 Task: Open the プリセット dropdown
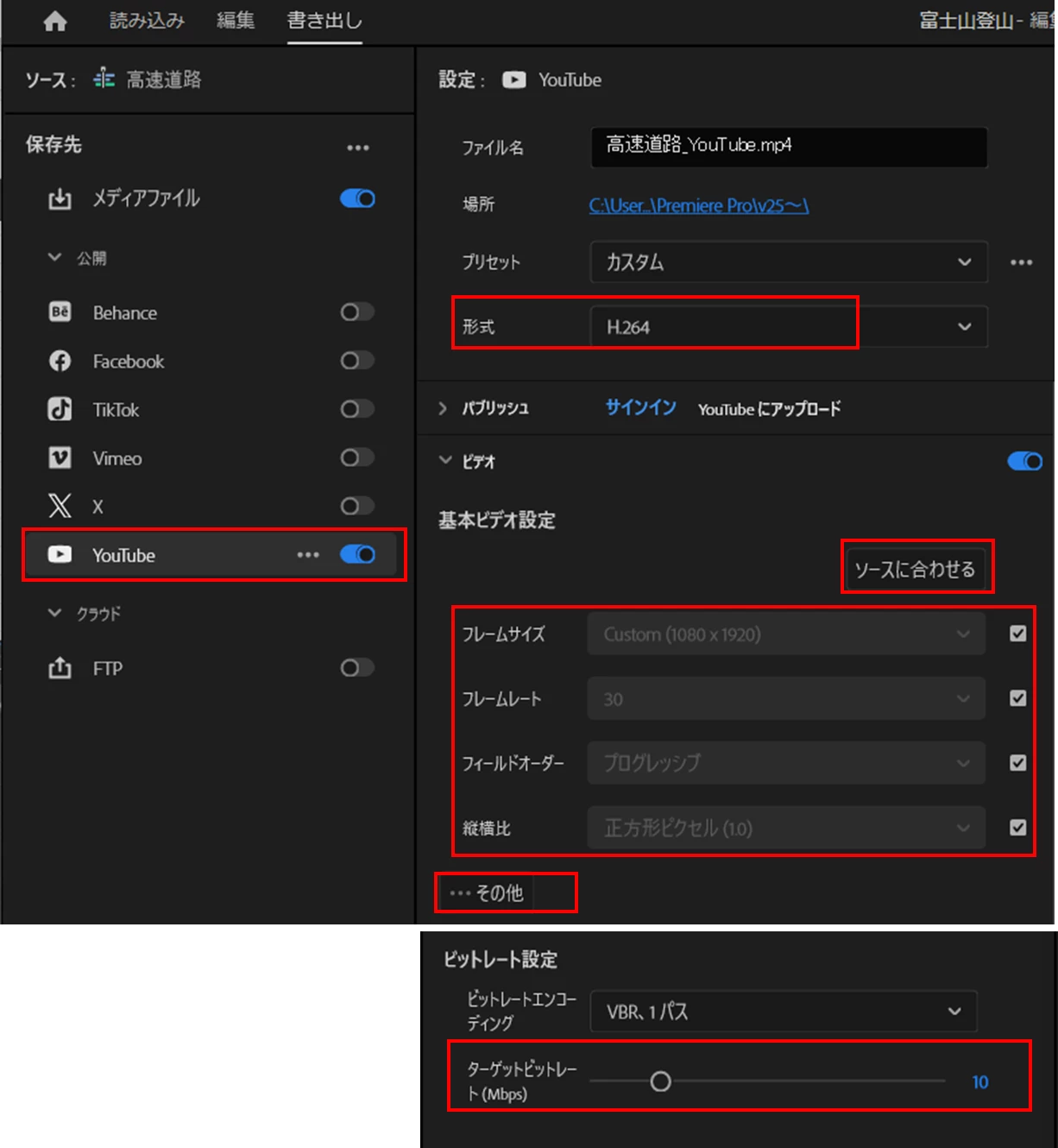pos(789,262)
